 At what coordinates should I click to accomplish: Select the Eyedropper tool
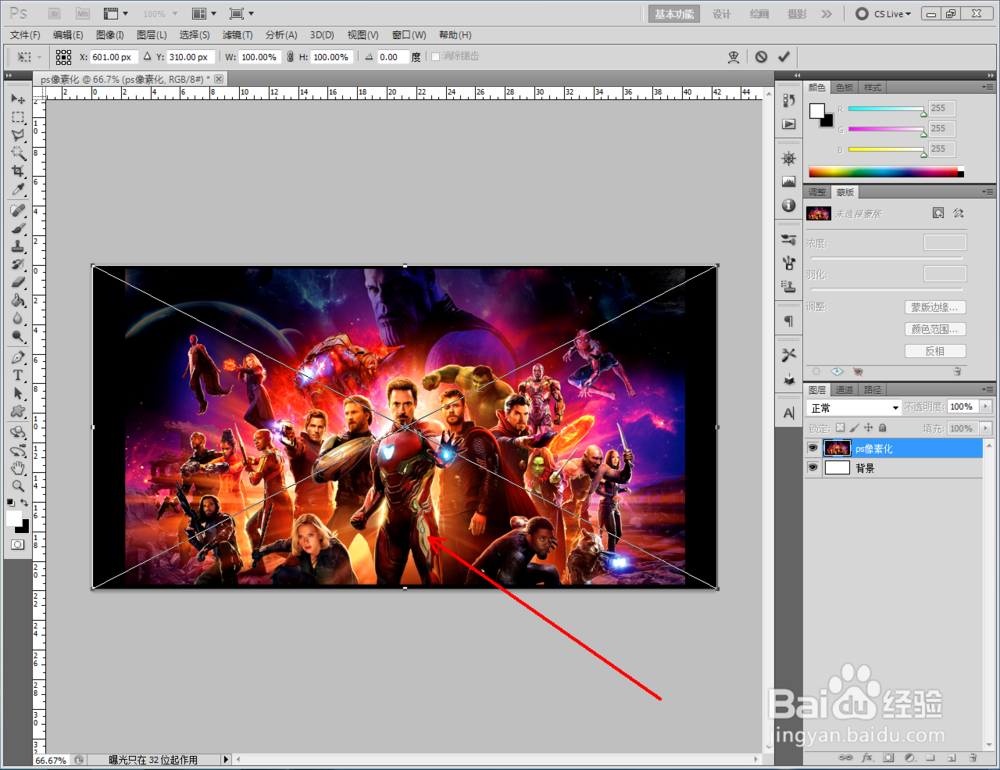(18, 189)
